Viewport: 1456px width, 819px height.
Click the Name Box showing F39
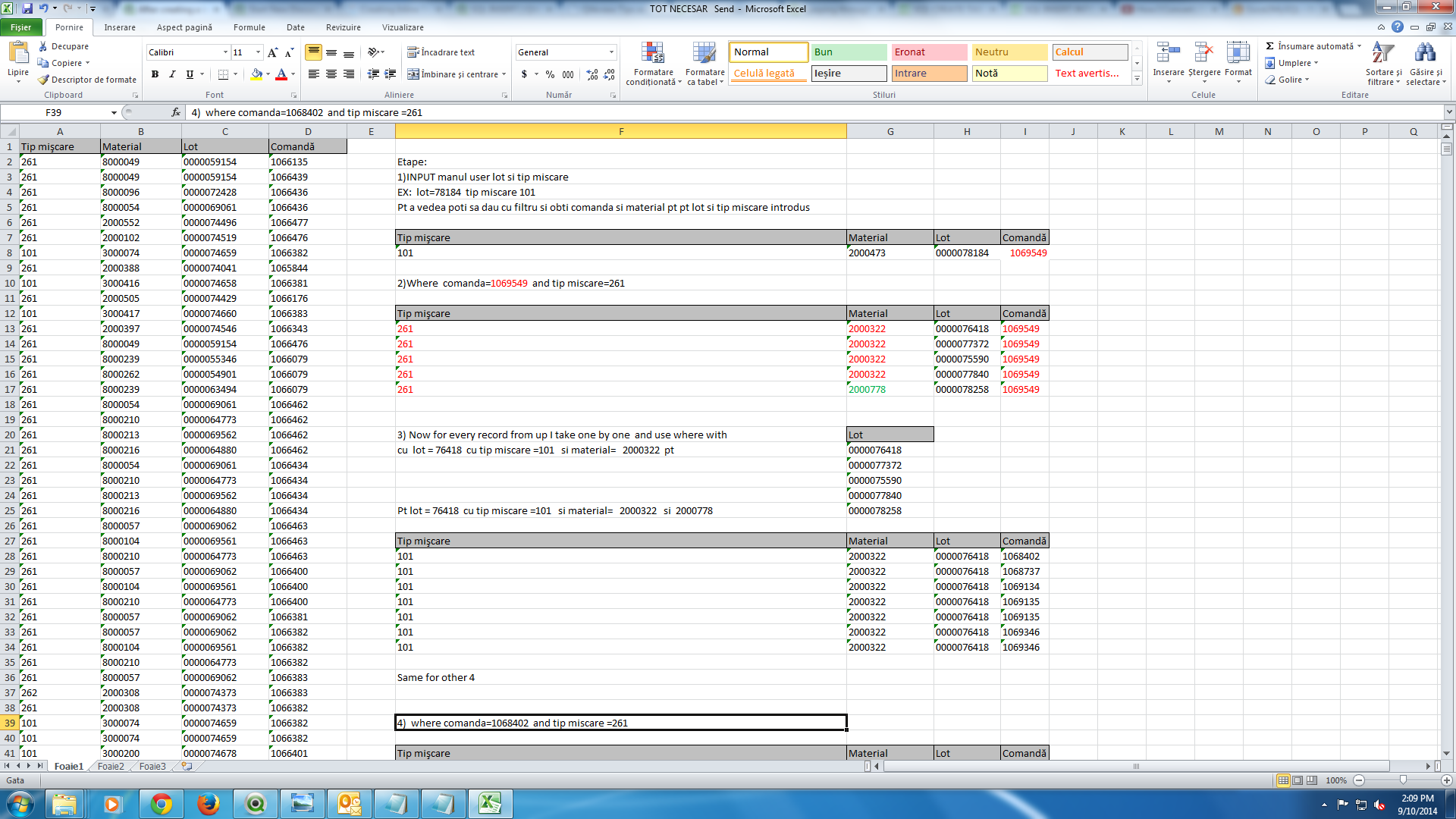[55, 112]
